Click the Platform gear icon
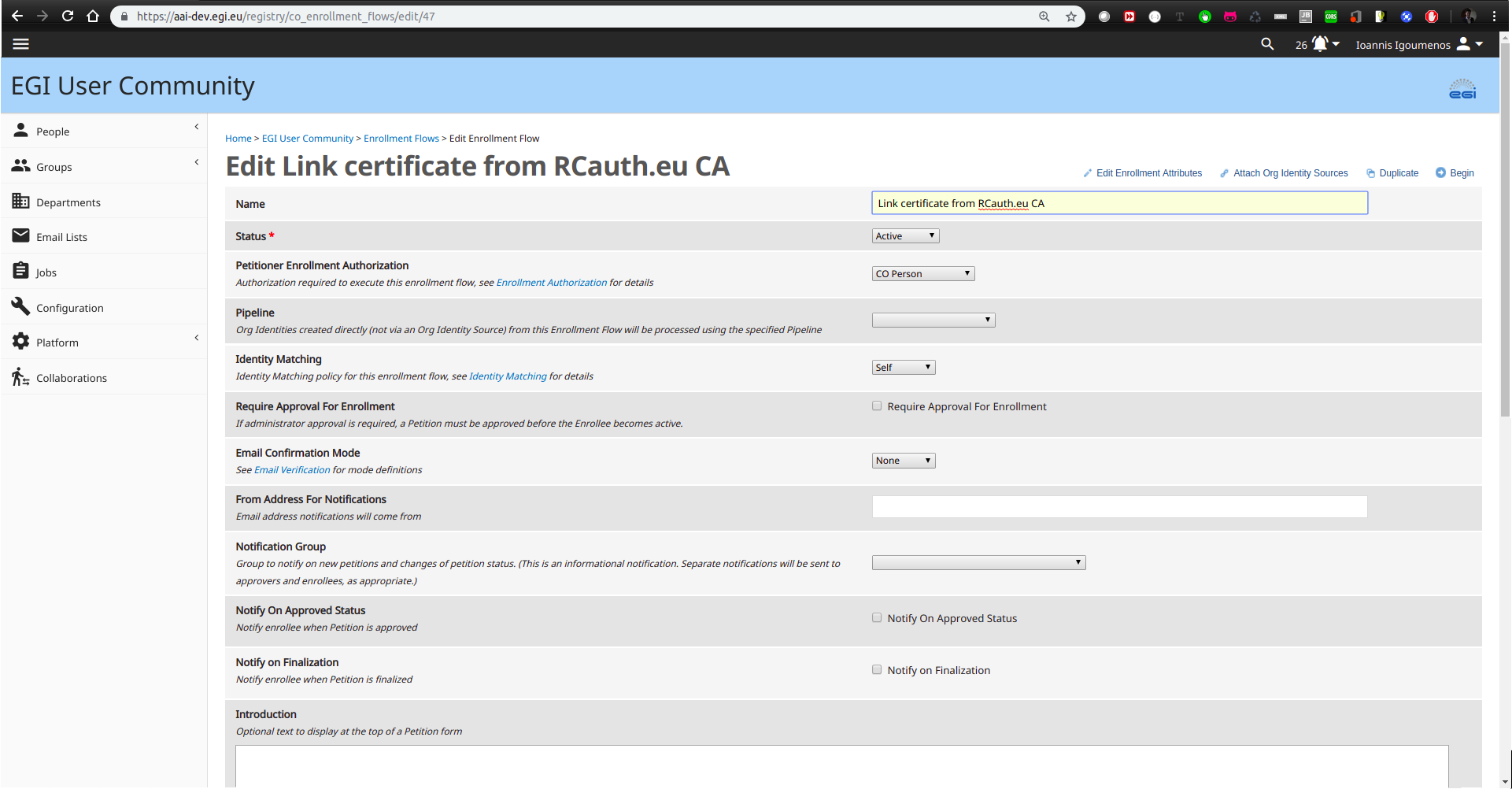Screen dimensions: 1512x789 point(21,341)
